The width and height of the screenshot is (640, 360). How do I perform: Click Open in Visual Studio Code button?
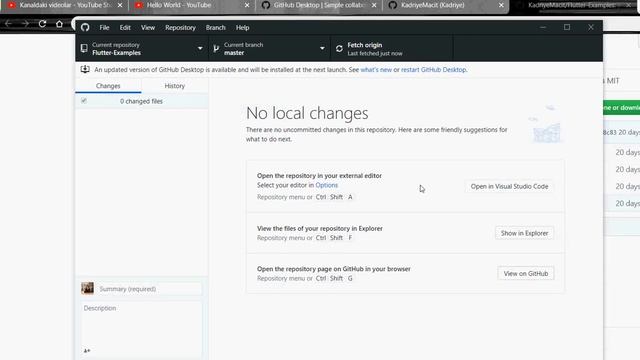pos(509,187)
